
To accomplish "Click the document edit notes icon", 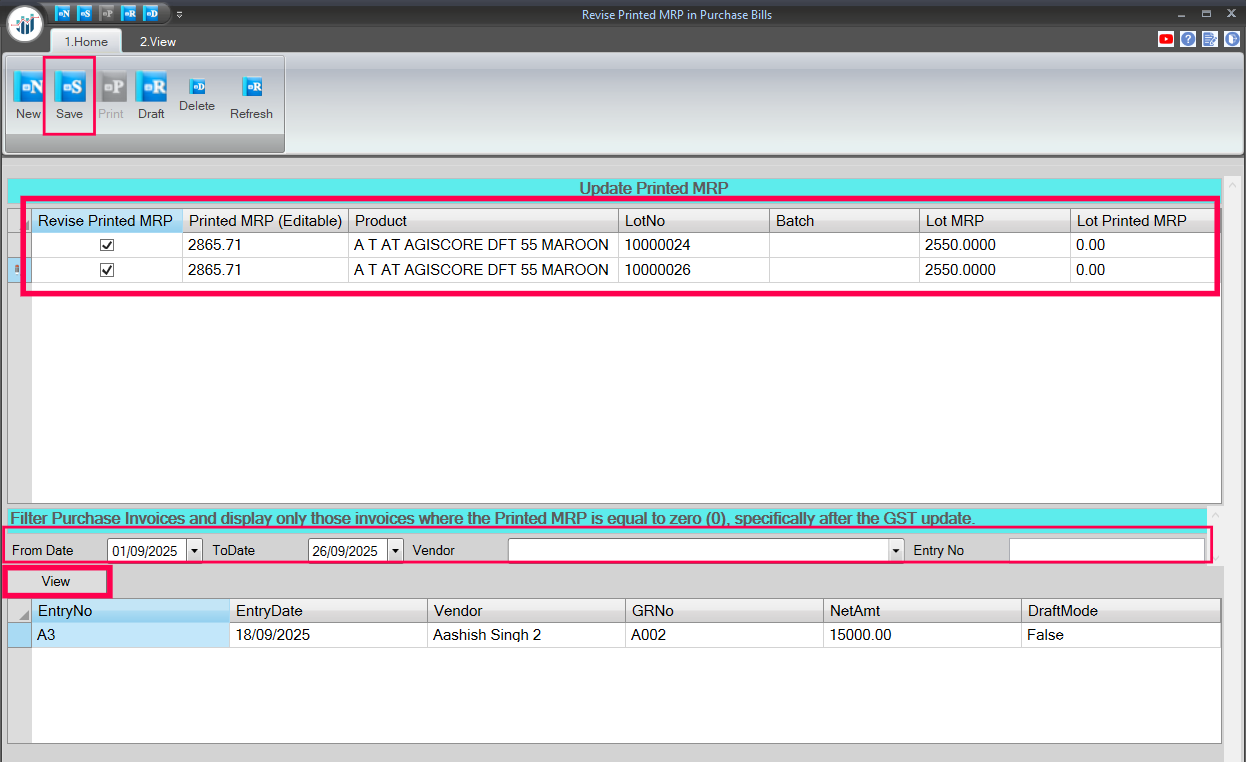I will click(1210, 39).
